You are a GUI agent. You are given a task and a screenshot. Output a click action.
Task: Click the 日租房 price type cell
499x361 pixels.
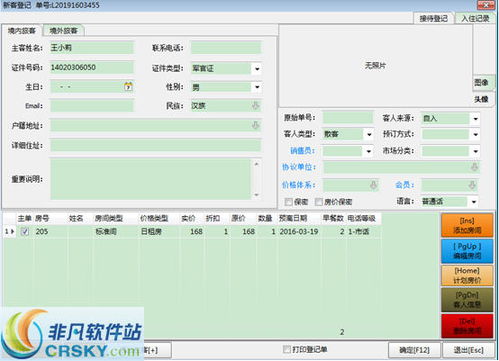click(x=159, y=231)
